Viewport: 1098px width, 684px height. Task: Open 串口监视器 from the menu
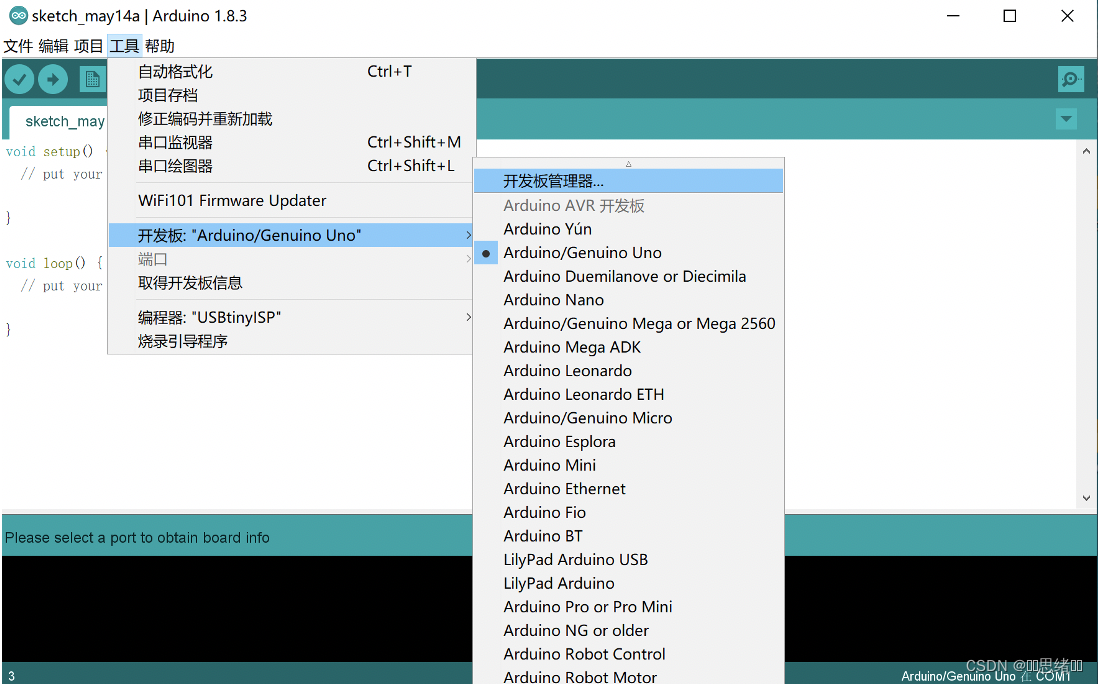coord(291,142)
